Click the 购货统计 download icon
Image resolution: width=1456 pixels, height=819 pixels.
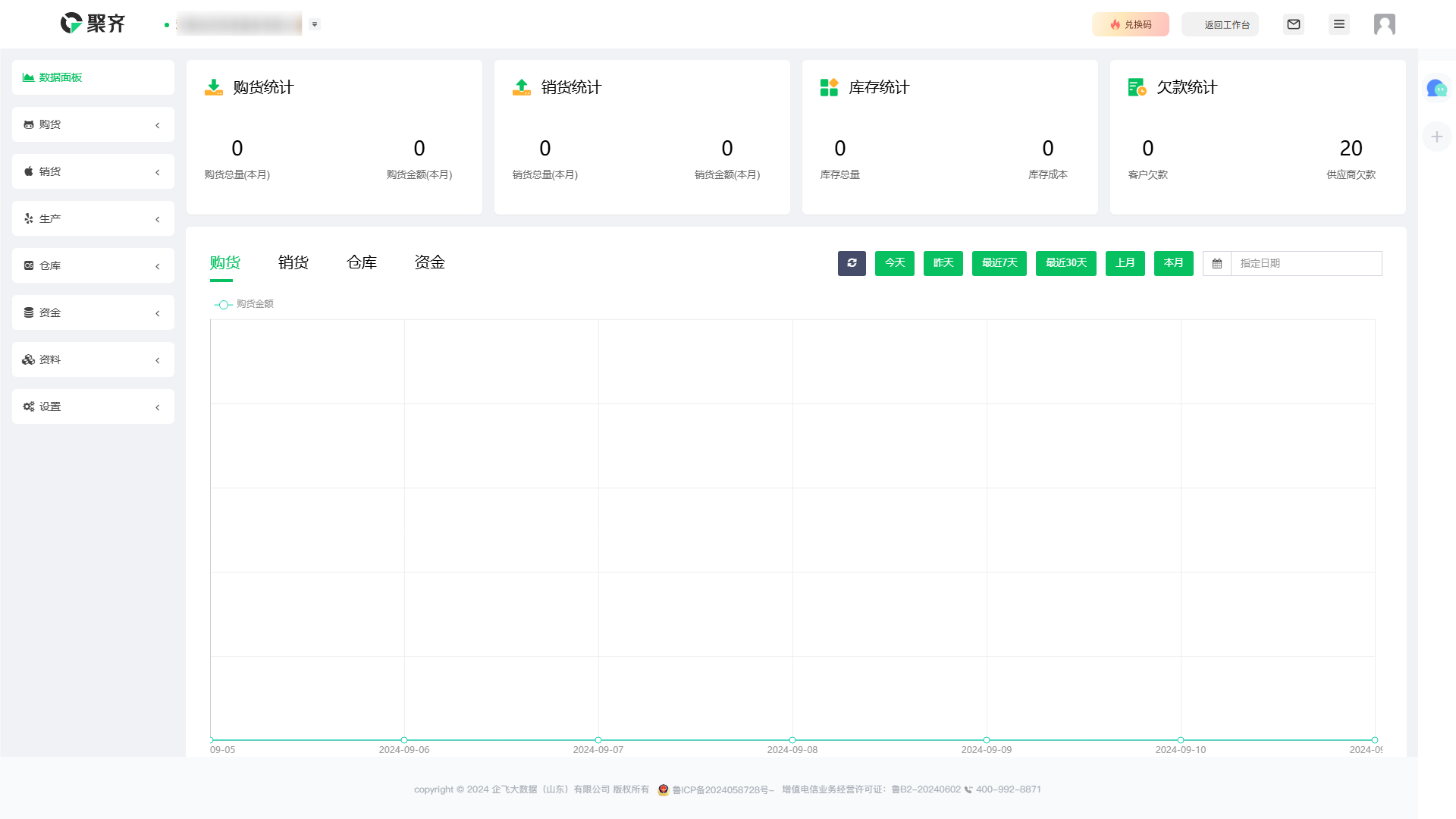click(214, 87)
